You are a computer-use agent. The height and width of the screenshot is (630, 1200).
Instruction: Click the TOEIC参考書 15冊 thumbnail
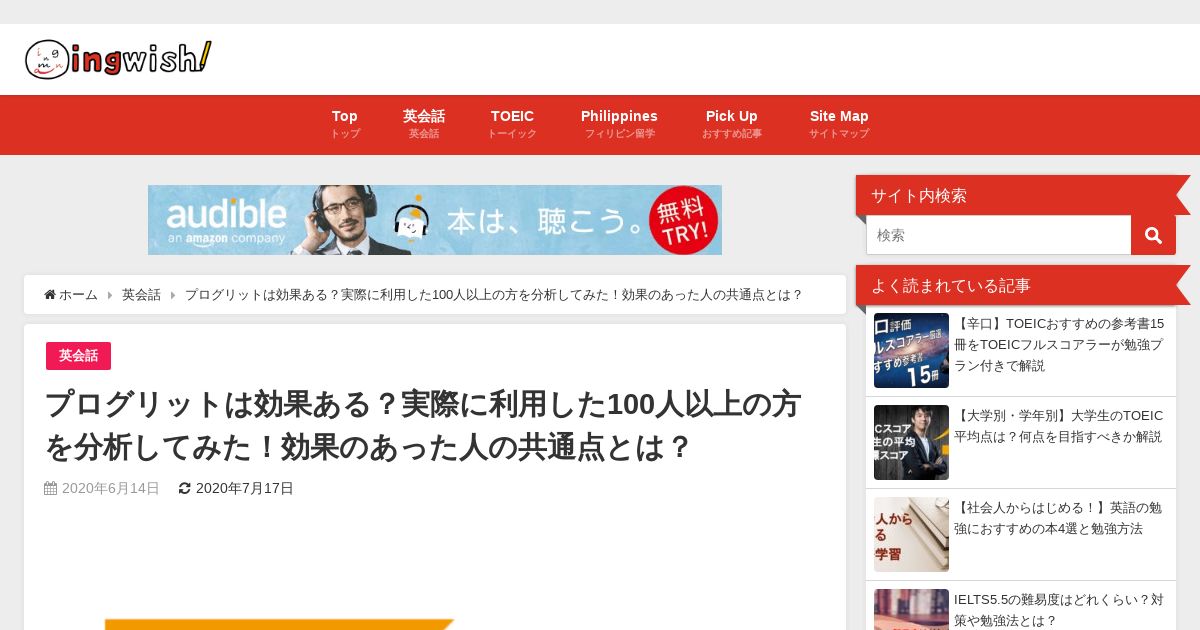click(x=911, y=350)
